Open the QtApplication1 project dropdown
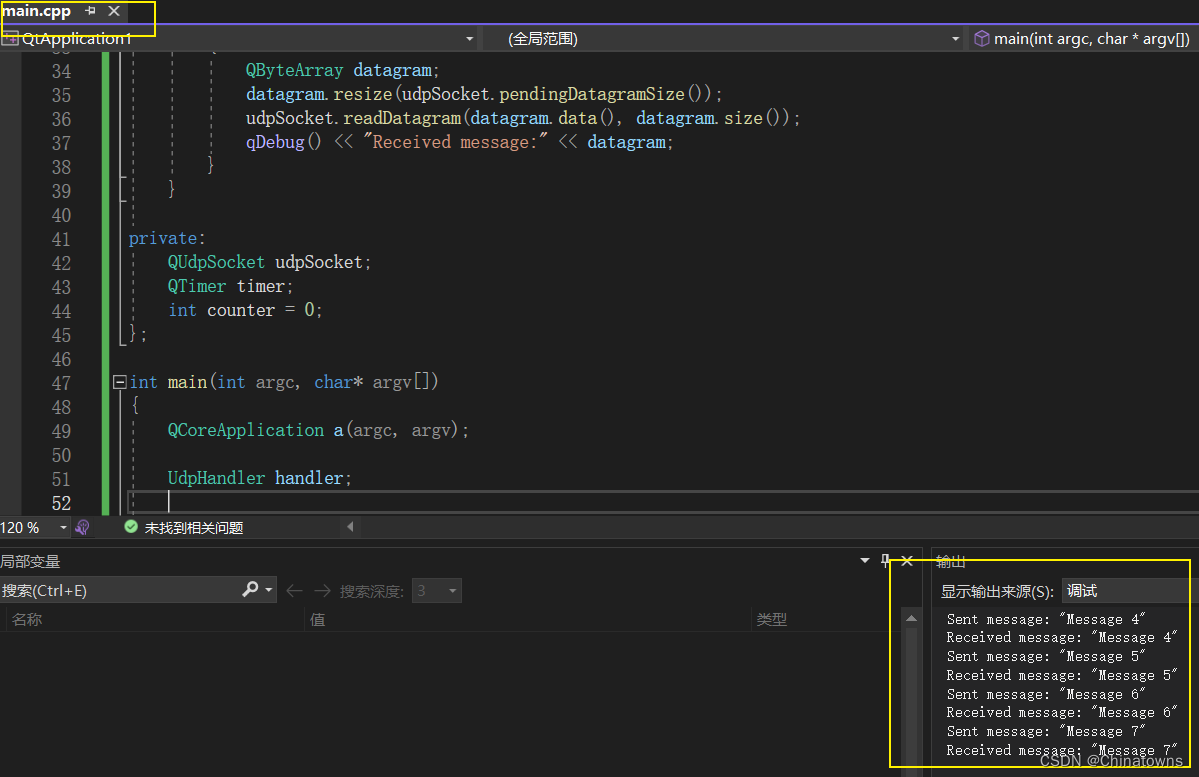1199x777 pixels. point(468,39)
